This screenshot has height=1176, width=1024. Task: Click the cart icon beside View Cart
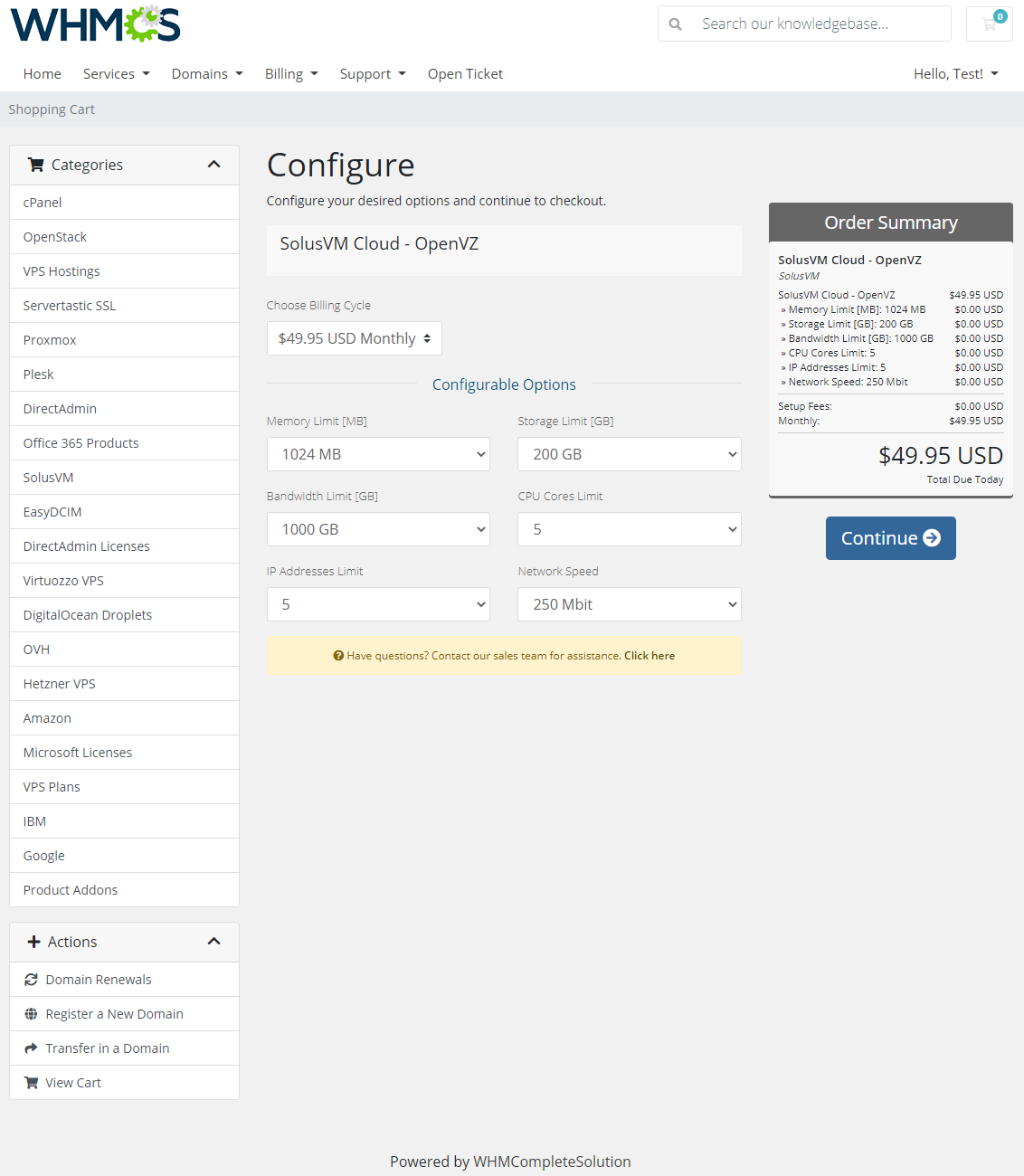[31, 1082]
